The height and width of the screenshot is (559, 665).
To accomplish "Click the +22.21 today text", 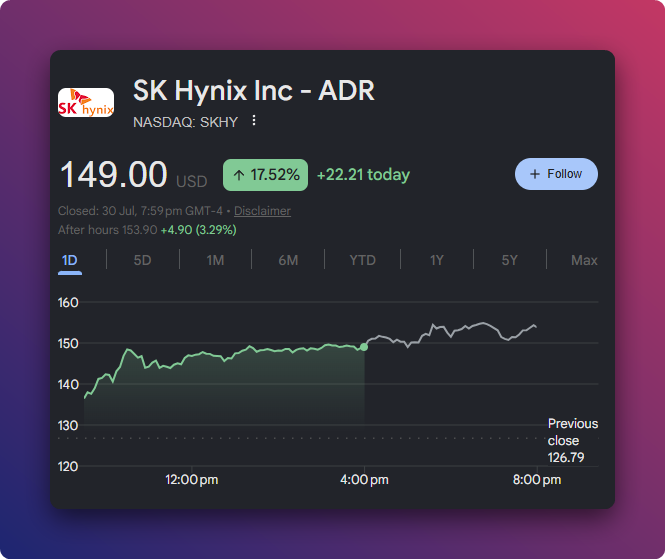I will tap(363, 175).
